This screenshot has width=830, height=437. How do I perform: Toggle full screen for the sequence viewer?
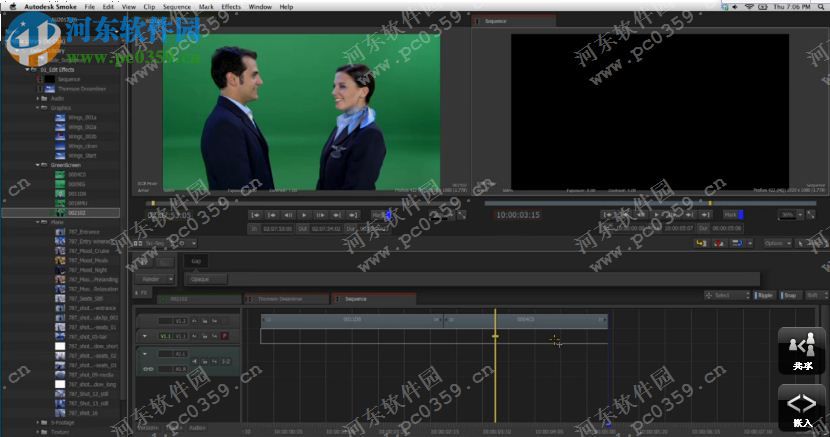point(810,215)
